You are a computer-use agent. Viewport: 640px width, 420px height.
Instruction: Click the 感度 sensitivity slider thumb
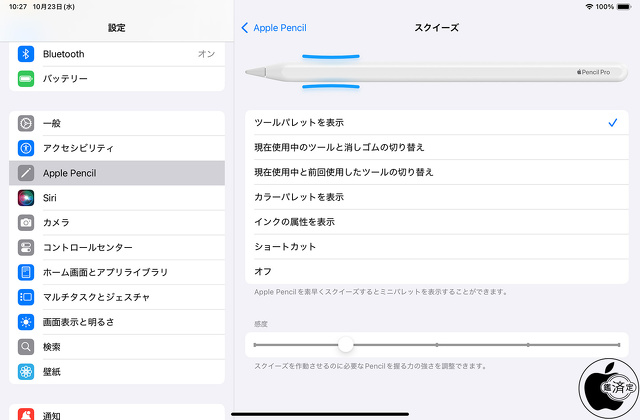pyautogui.click(x=346, y=345)
